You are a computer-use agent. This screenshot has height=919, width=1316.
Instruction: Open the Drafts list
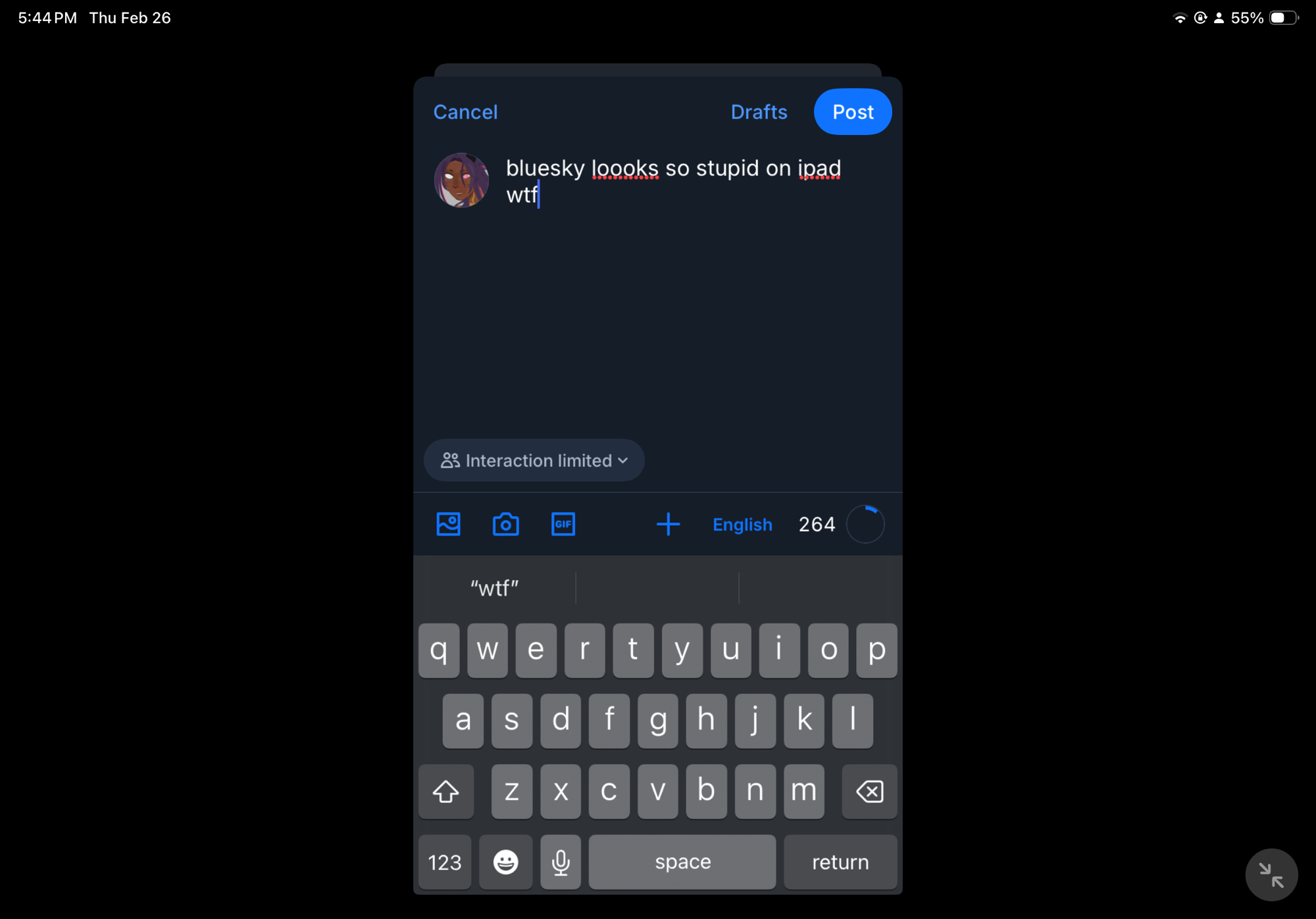click(x=759, y=112)
